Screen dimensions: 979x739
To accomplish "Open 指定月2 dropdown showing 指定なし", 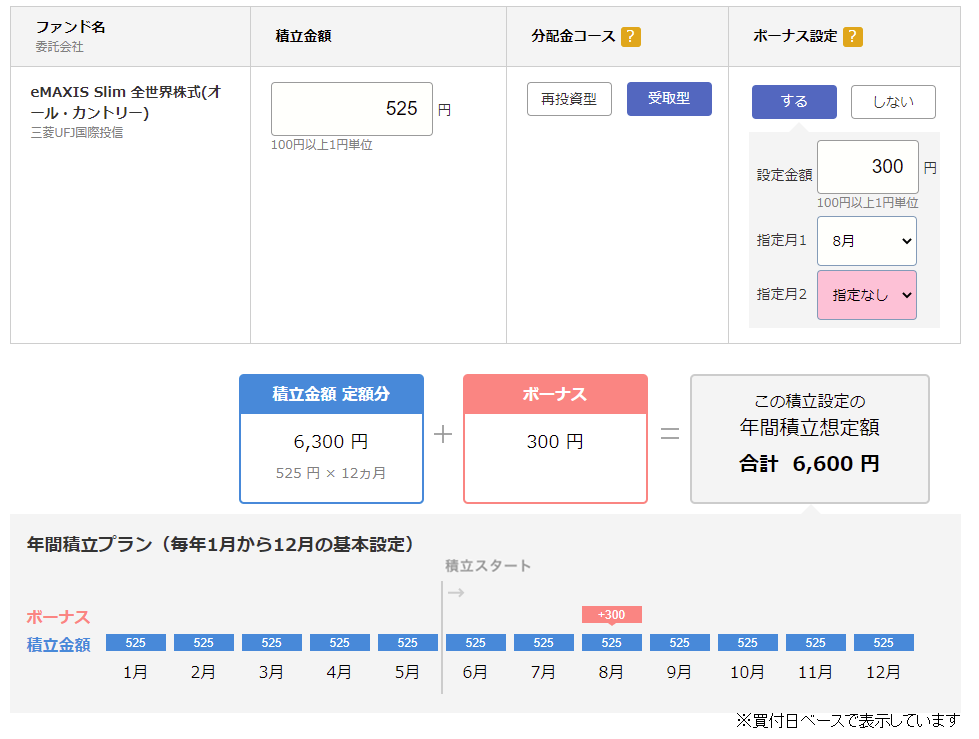I will point(867,295).
